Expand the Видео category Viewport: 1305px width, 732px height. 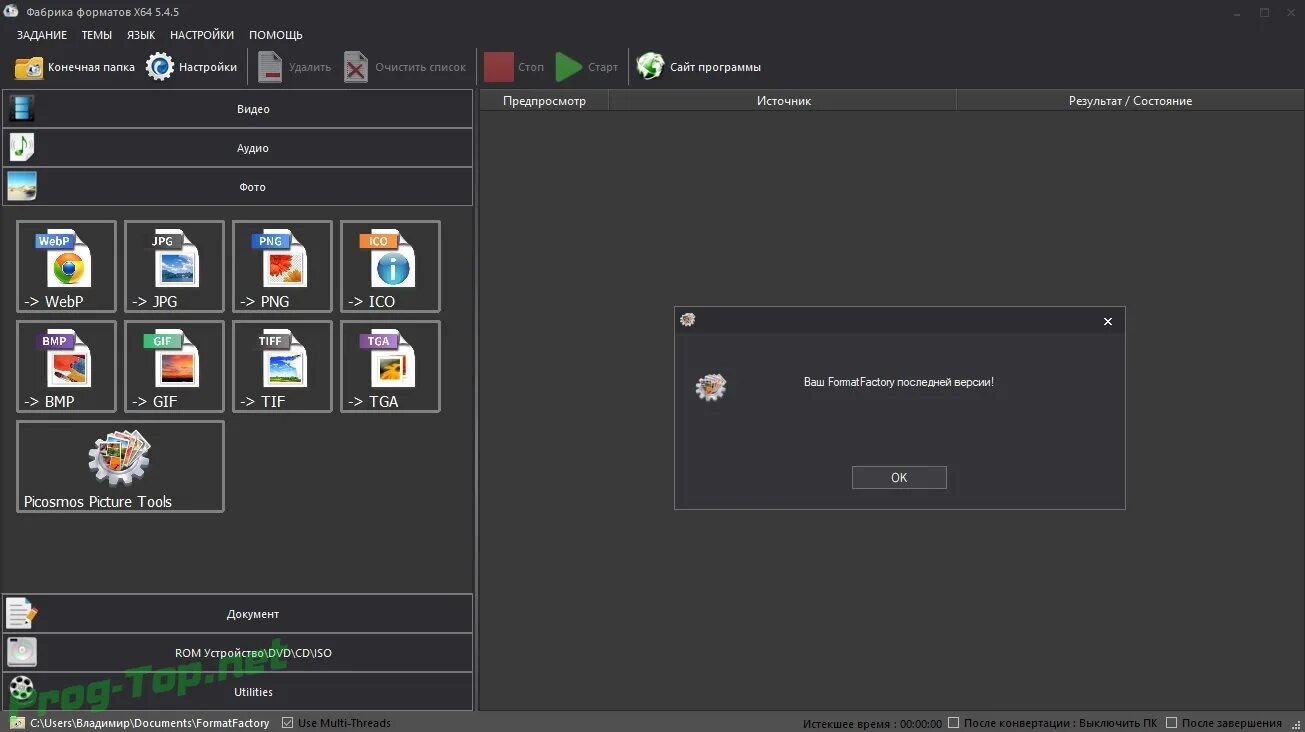[237, 109]
